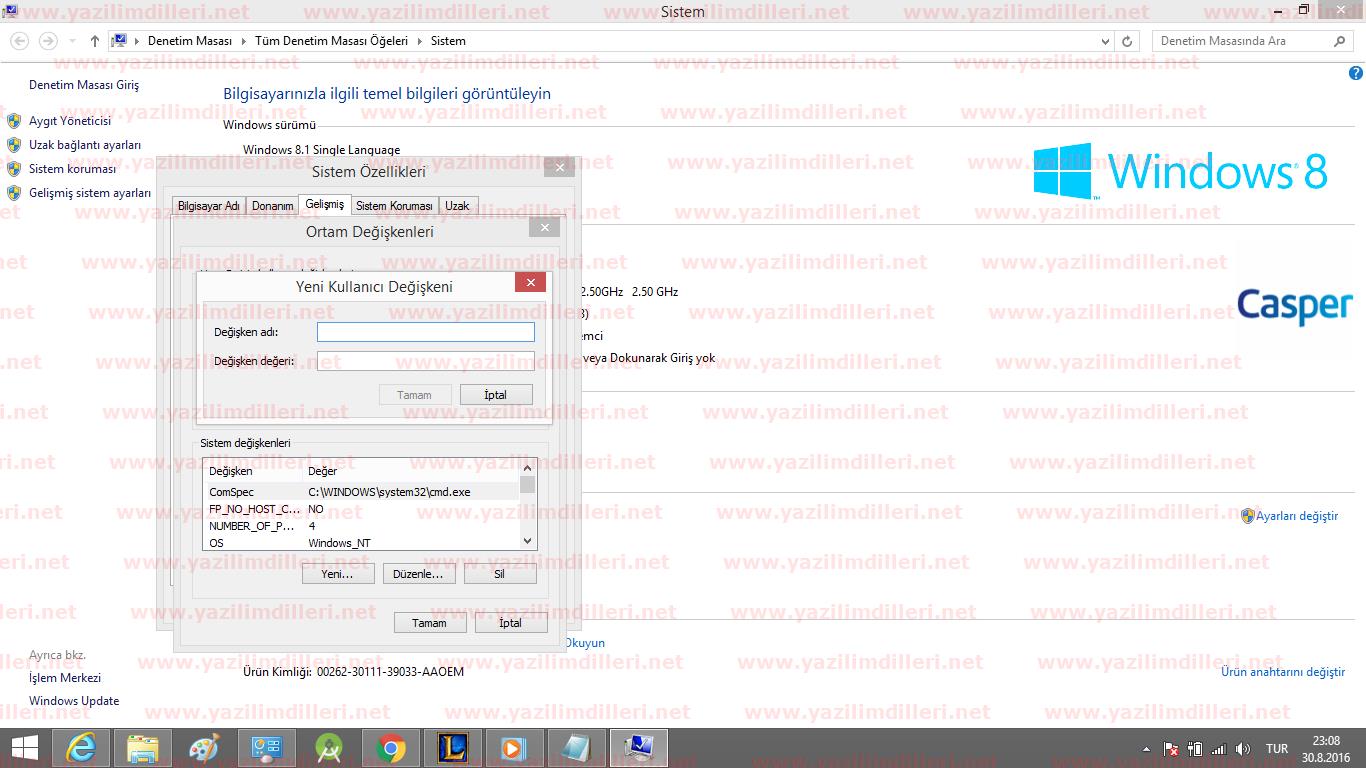The height and width of the screenshot is (768, 1366).
Task: Launch Android Studio from the taskbar
Action: click(329, 748)
